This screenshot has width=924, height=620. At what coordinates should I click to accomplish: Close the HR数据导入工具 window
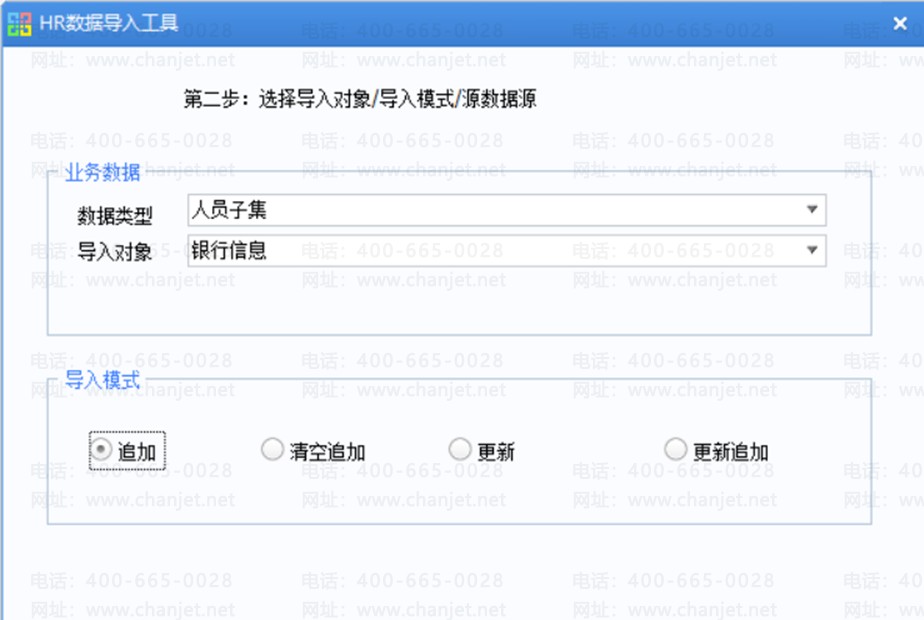click(899, 24)
